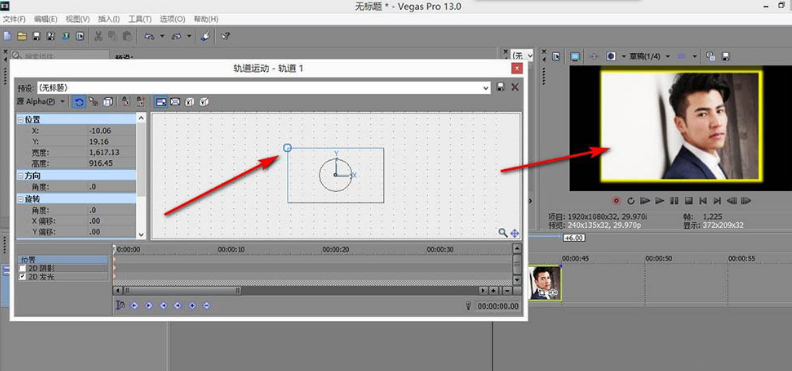Toggle Lock Aspect Ratio button
The image size is (792, 371).
pos(161,102)
